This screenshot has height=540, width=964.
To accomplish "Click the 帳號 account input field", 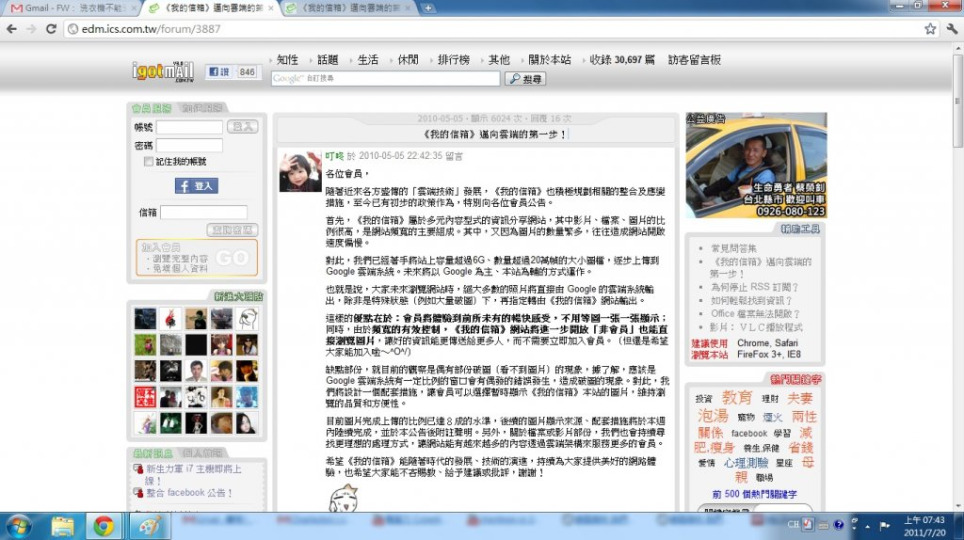I will (x=189, y=127).
